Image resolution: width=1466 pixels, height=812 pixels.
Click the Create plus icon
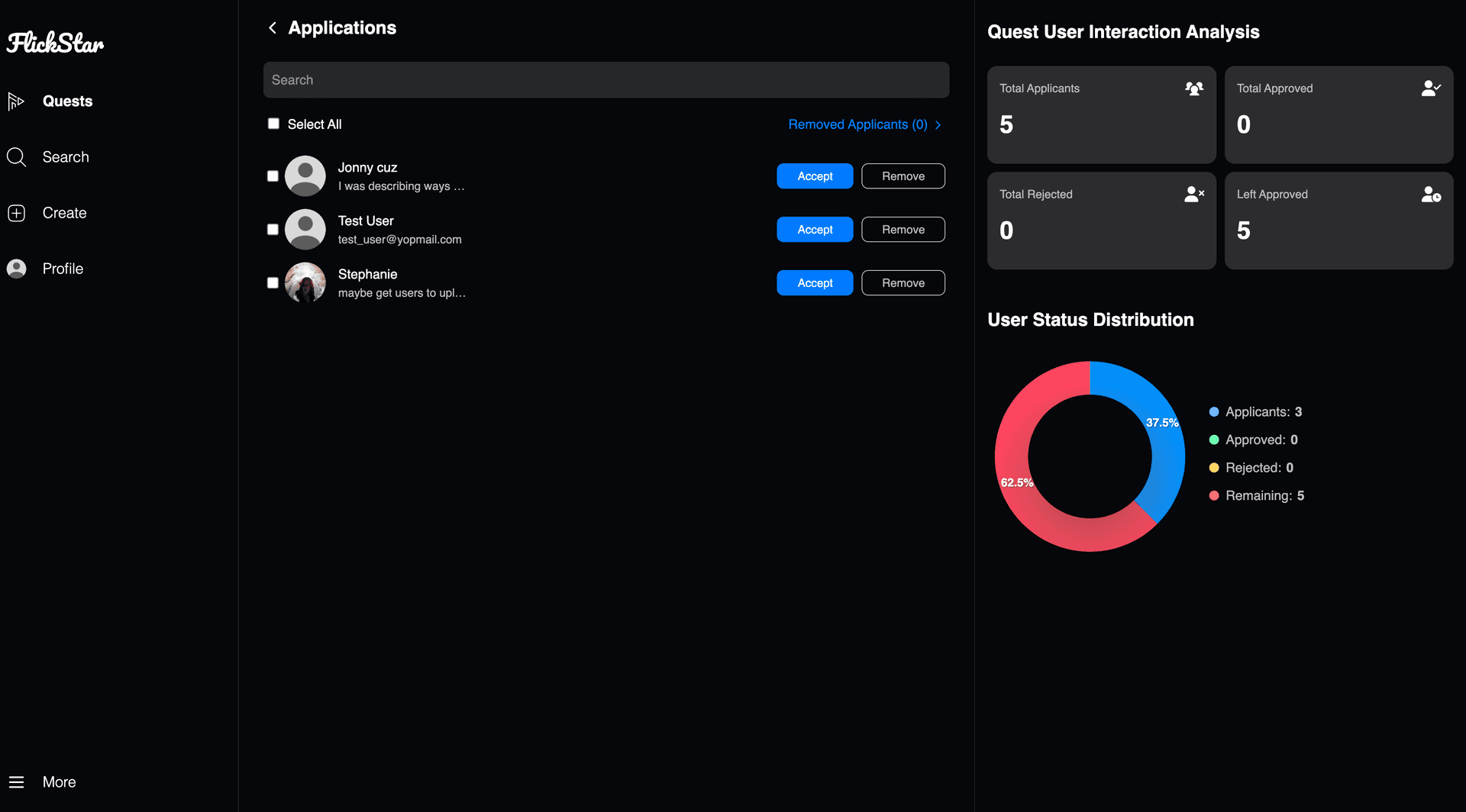(16, 213)
